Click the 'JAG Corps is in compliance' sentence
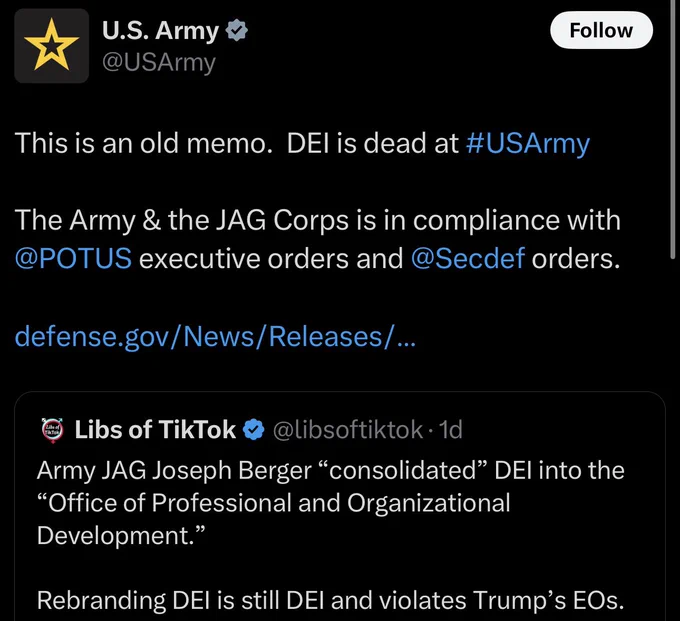680x621 pixels. point(317,239)
